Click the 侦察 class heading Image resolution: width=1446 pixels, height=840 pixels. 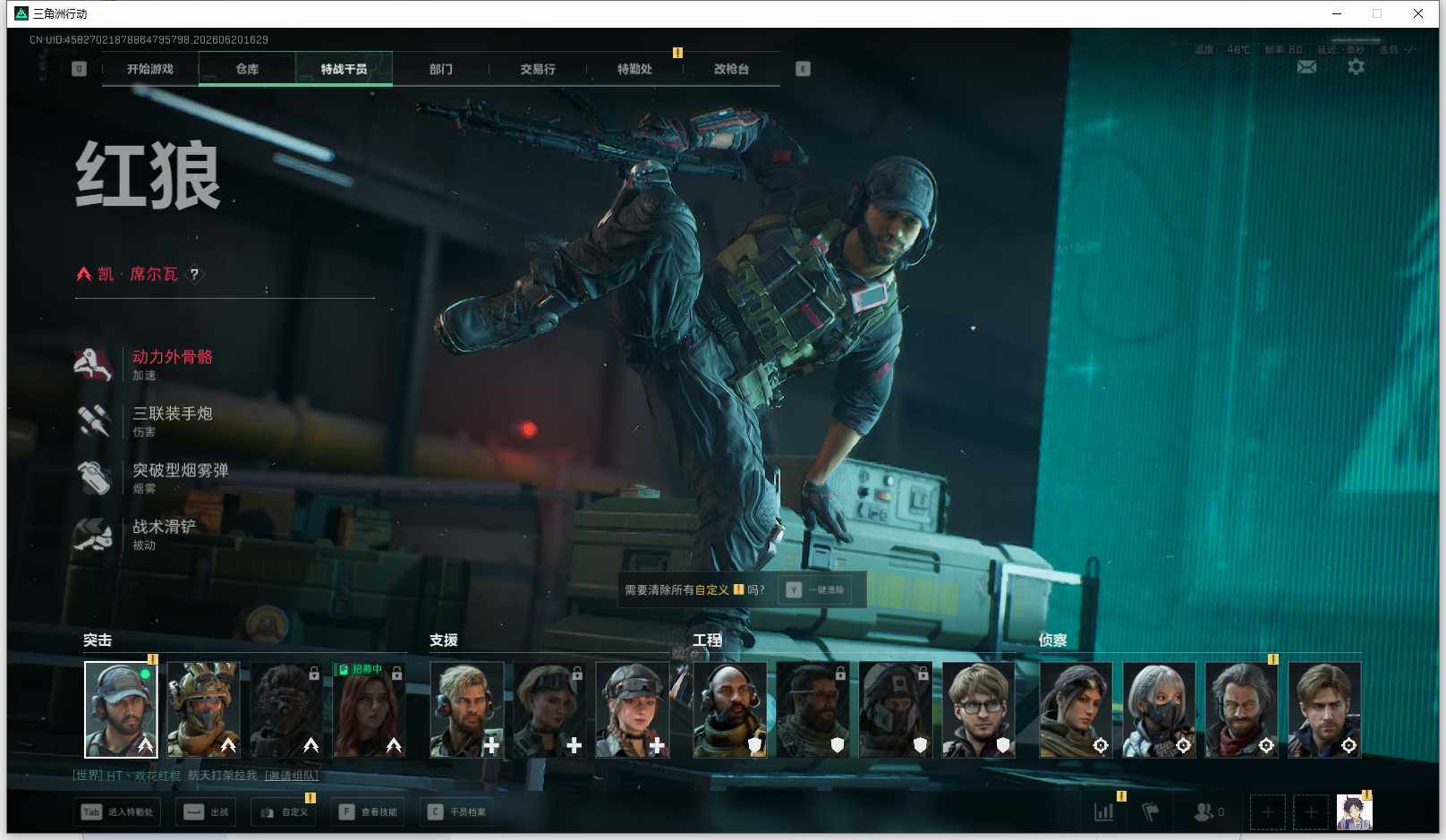(1053, 641)
